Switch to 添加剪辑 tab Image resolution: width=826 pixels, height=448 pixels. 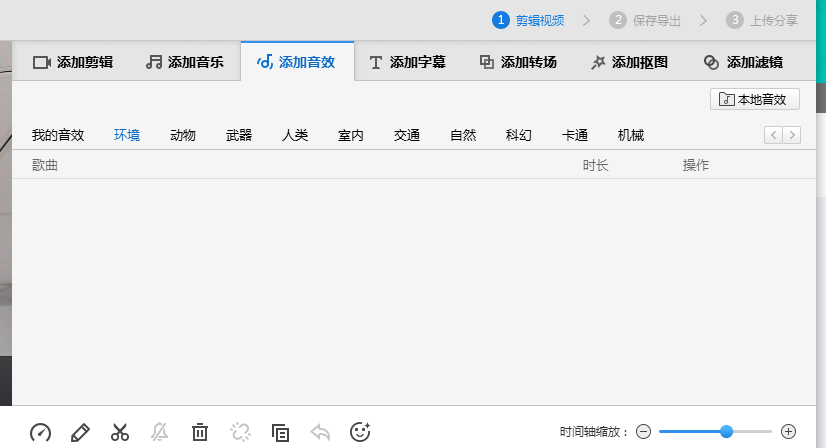tap(73, 62)
